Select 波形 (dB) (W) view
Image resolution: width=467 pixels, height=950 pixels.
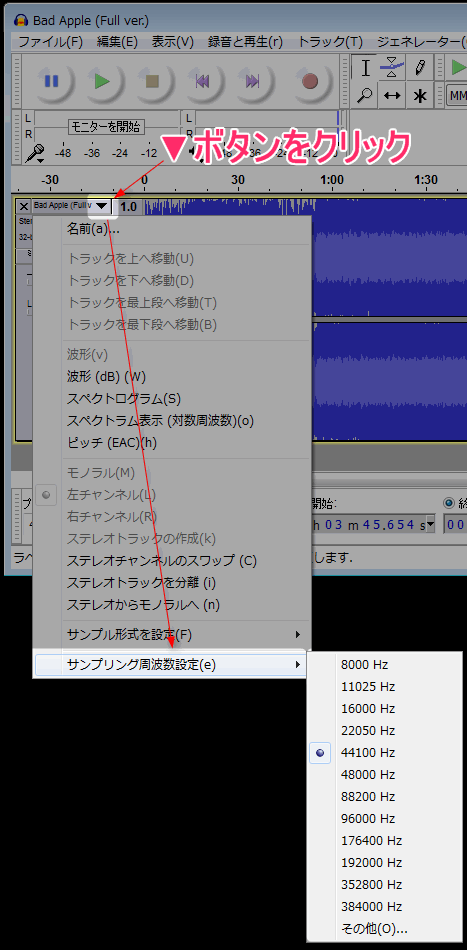pyautogui.click(x=171, y=376)
